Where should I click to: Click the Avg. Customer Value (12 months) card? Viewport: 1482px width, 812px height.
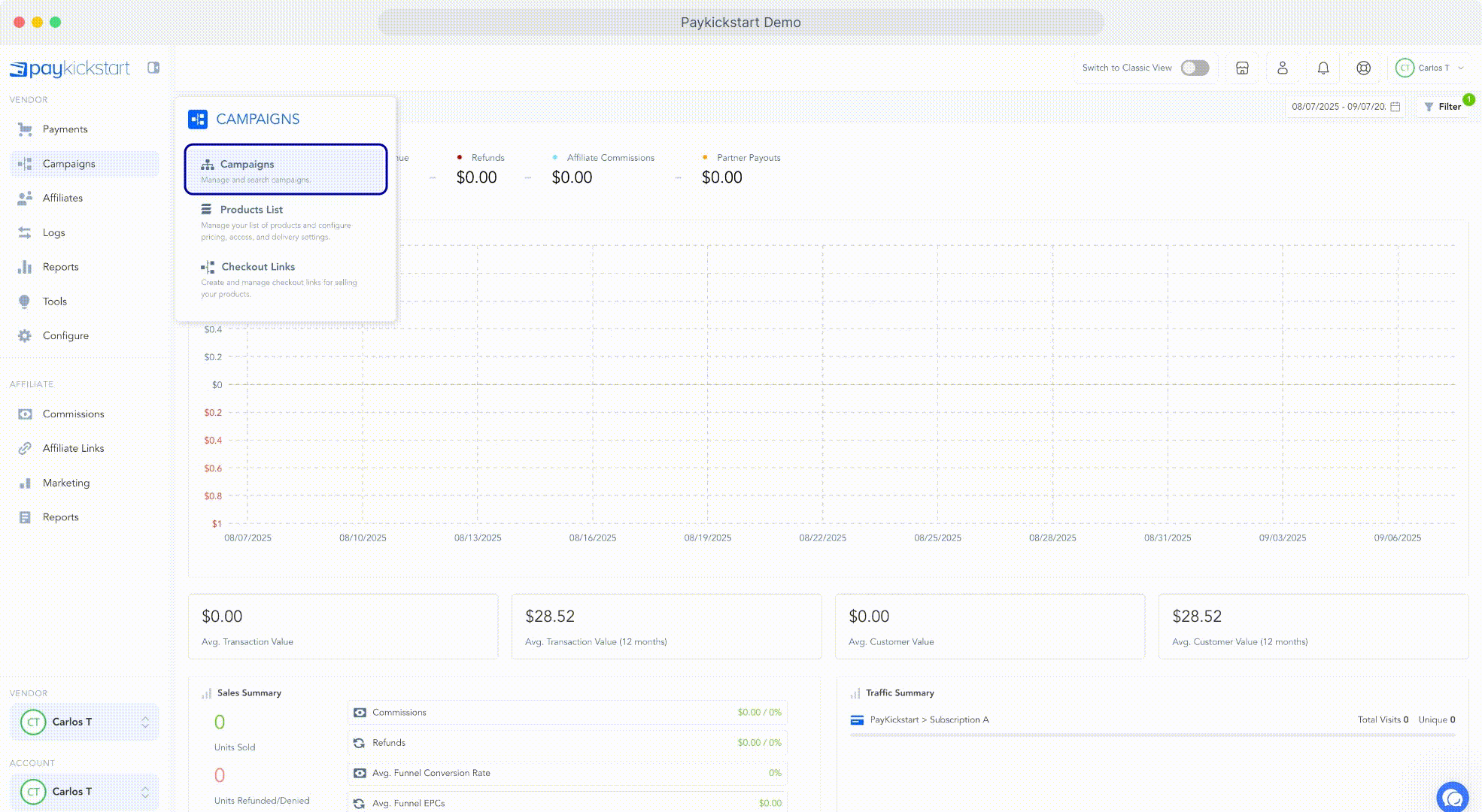pyautogui.click(x=1313, y=627)
